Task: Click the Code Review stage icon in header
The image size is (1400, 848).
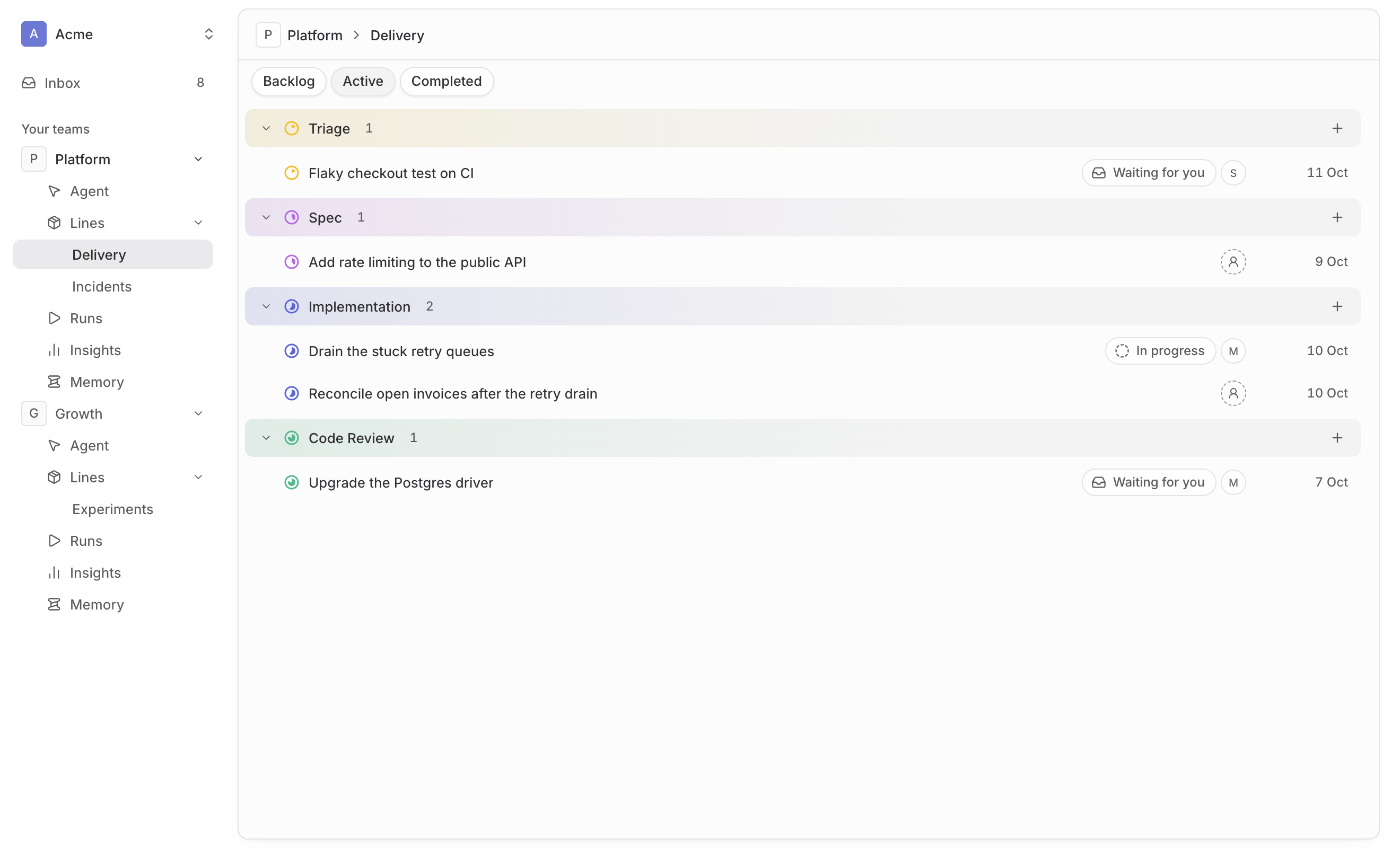Action: (292, 438)
